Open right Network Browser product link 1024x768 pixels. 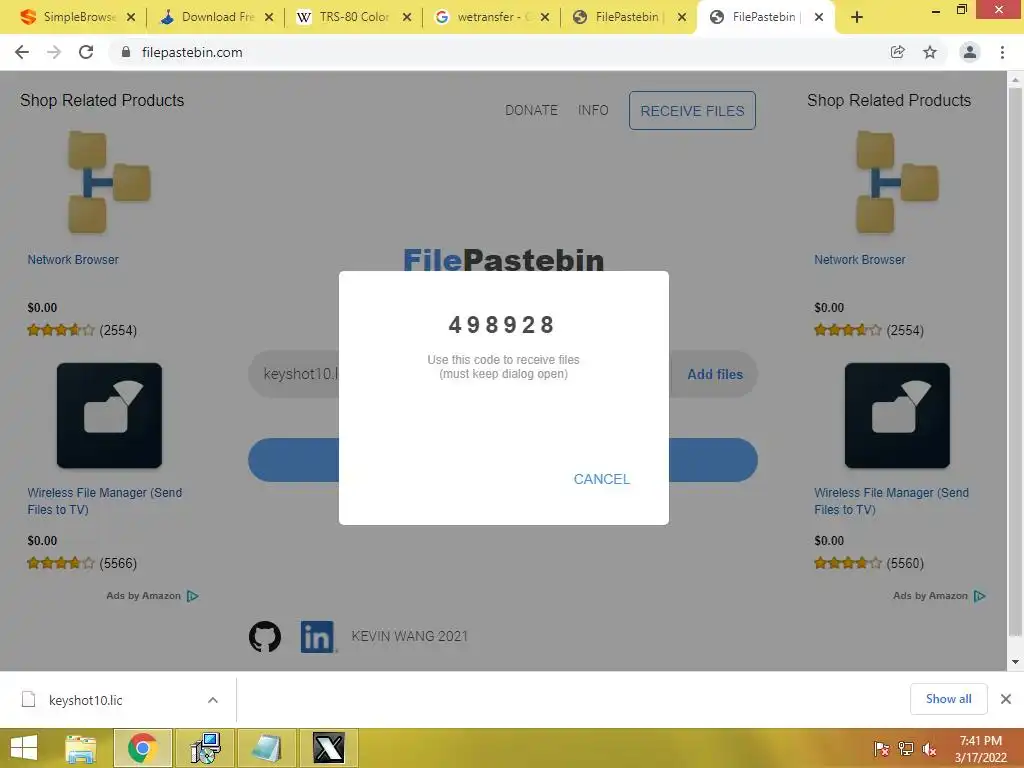[859, 260]
